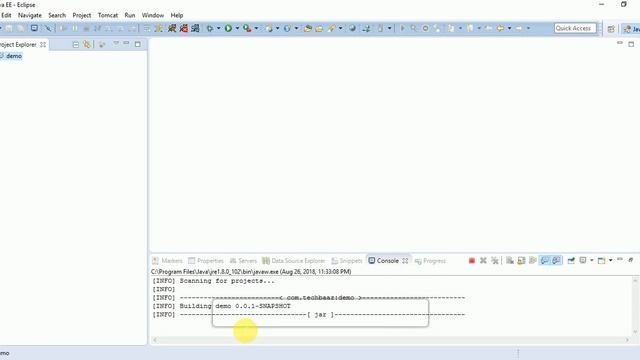Click the Pin Console icon
Image resolution: width=640 pixels, height=360 pixels.
pos(571,260)
